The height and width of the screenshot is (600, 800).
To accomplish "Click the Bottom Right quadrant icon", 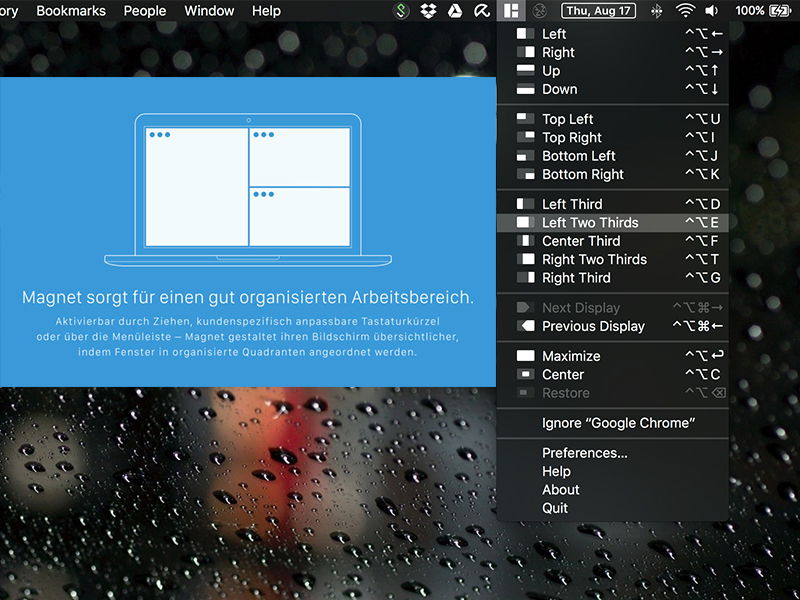I will (x=525, y=174).
